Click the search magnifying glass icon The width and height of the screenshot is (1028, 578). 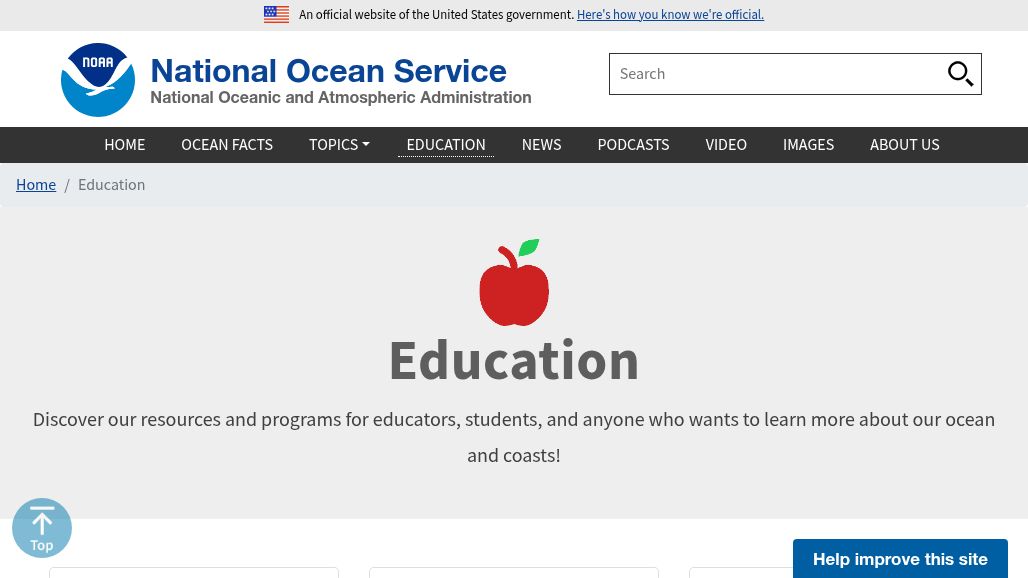(960, 73)
